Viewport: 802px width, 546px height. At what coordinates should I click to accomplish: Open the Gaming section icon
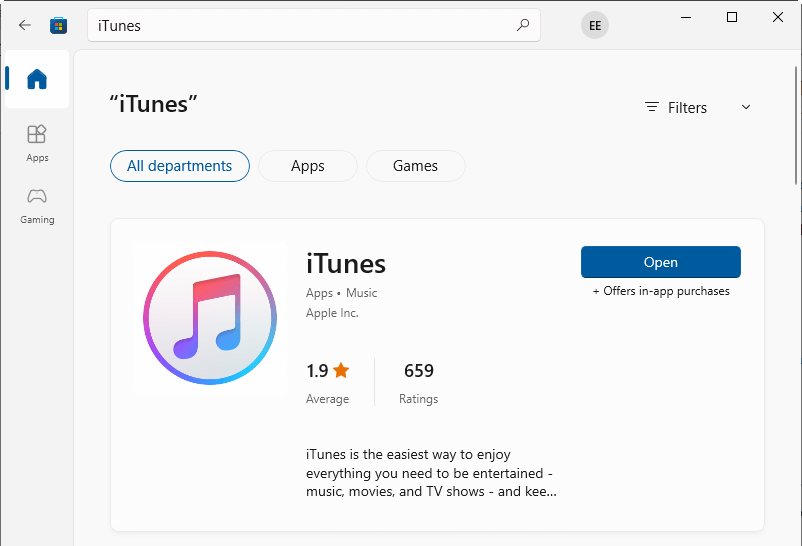[37, 196]
